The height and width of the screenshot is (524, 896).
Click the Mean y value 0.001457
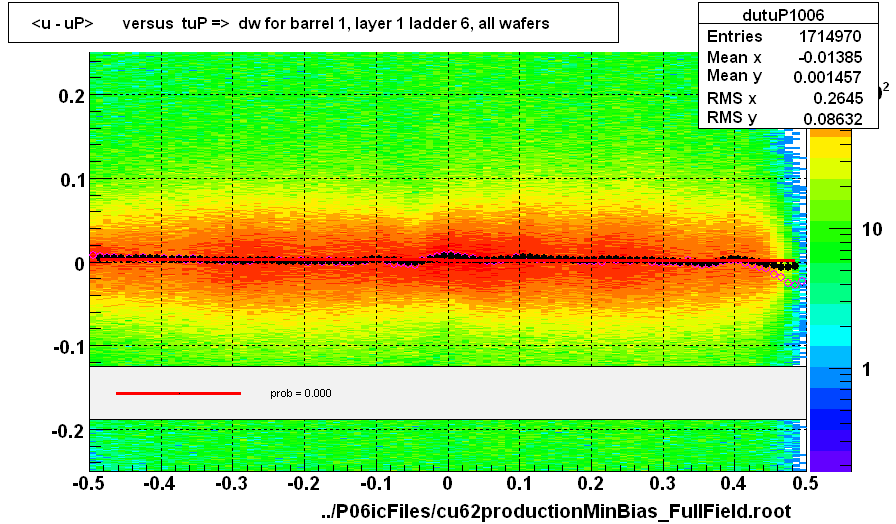coord(827,77)
